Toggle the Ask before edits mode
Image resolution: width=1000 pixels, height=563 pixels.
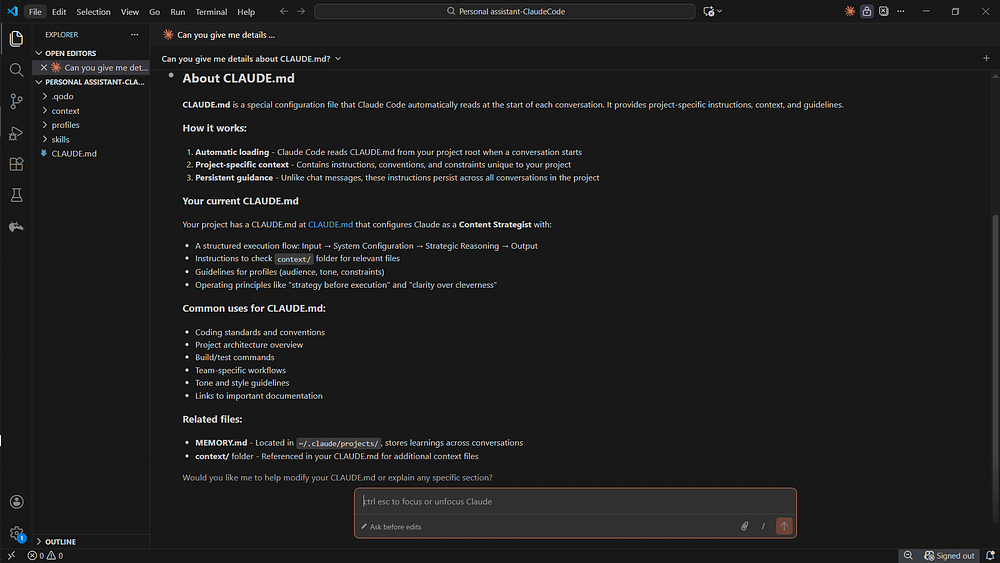391,527
